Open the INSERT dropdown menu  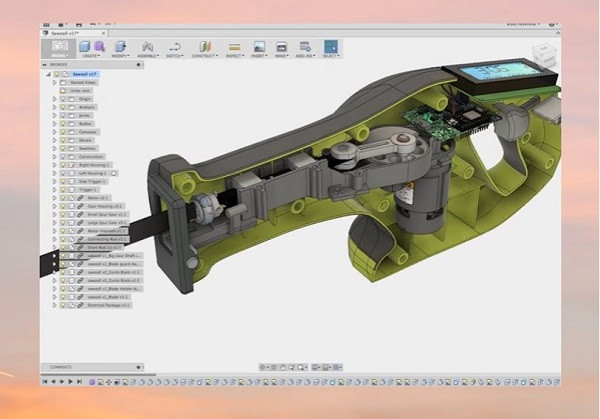[259, 56]
